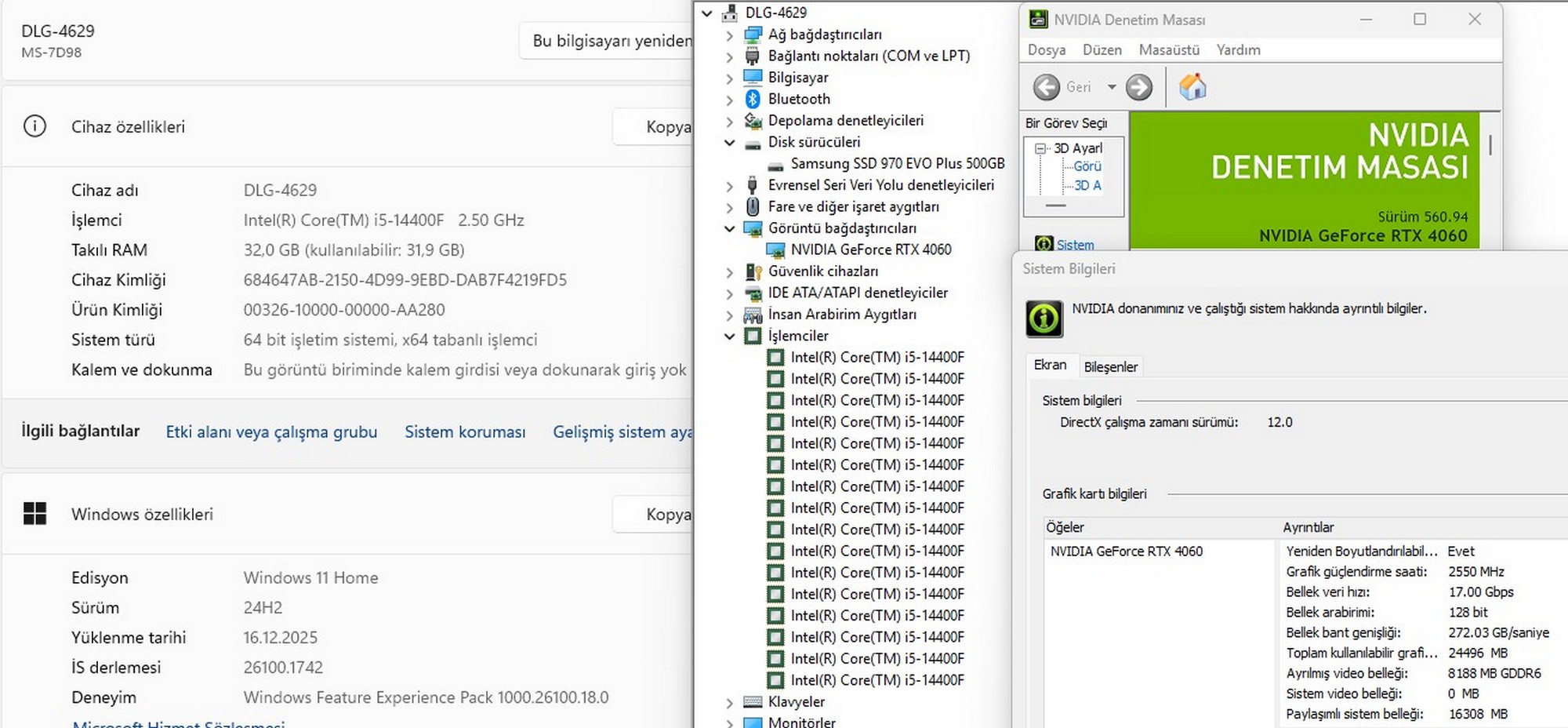Viewport: 1568px width, 728px height.
Task: Expand the Ağ bağdaştırıcıları node
Action: click(x=729, y=35)
